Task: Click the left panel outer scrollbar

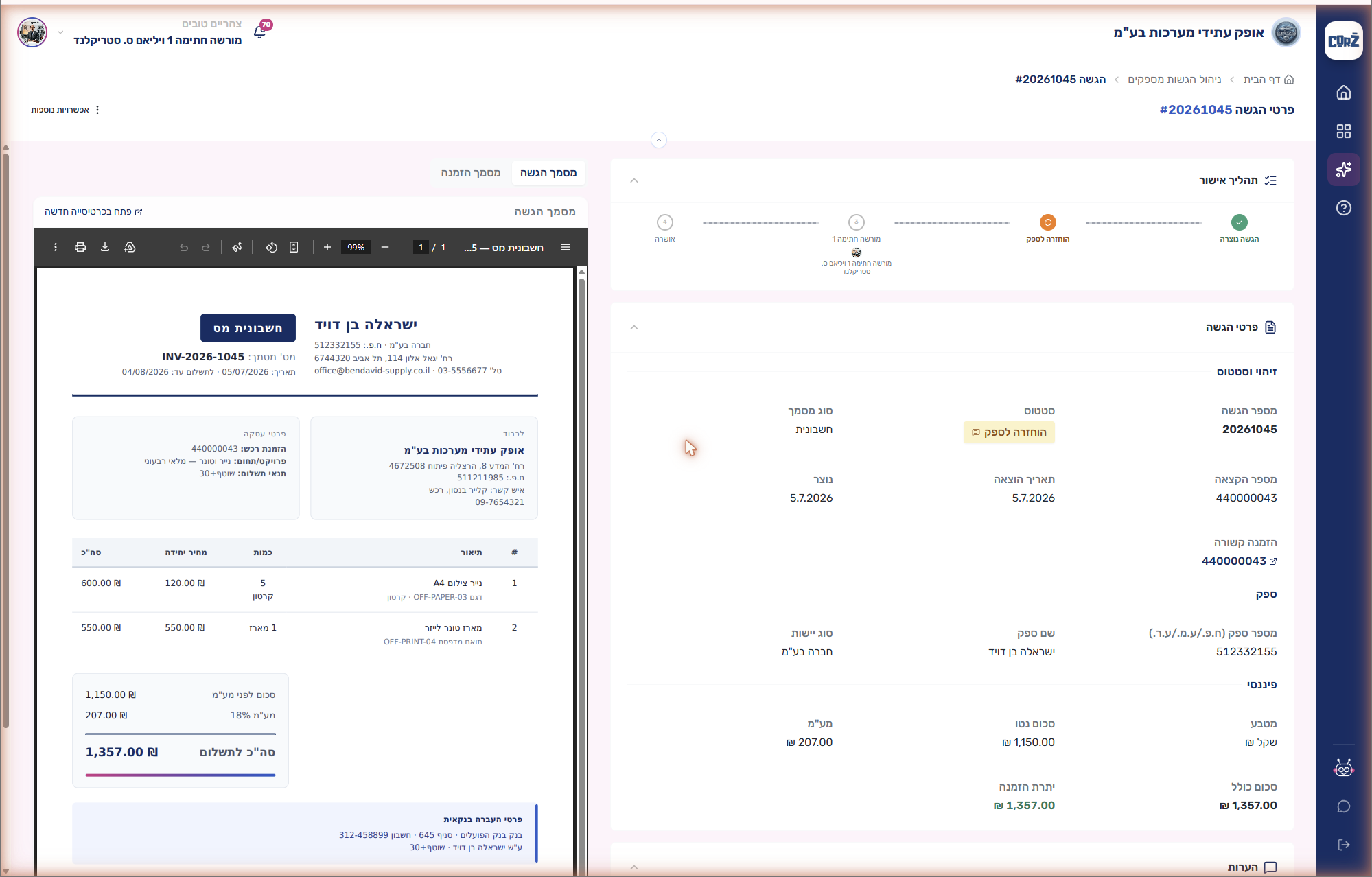Action: pos(5,439)
